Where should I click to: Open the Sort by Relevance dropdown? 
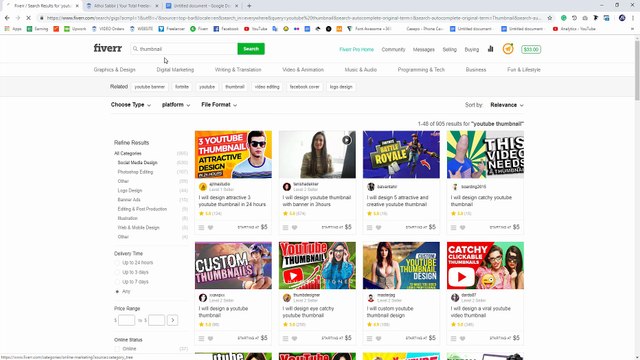[507, 105]
